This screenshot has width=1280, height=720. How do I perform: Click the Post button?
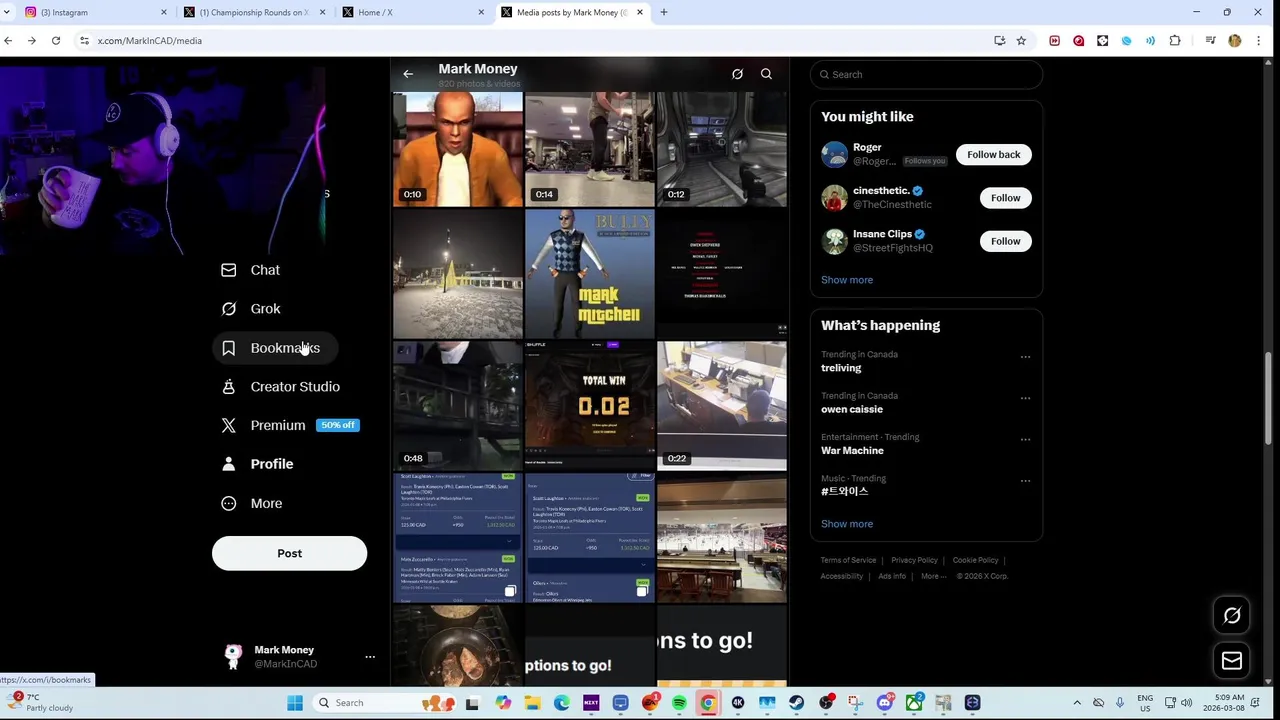pos(289,553)
